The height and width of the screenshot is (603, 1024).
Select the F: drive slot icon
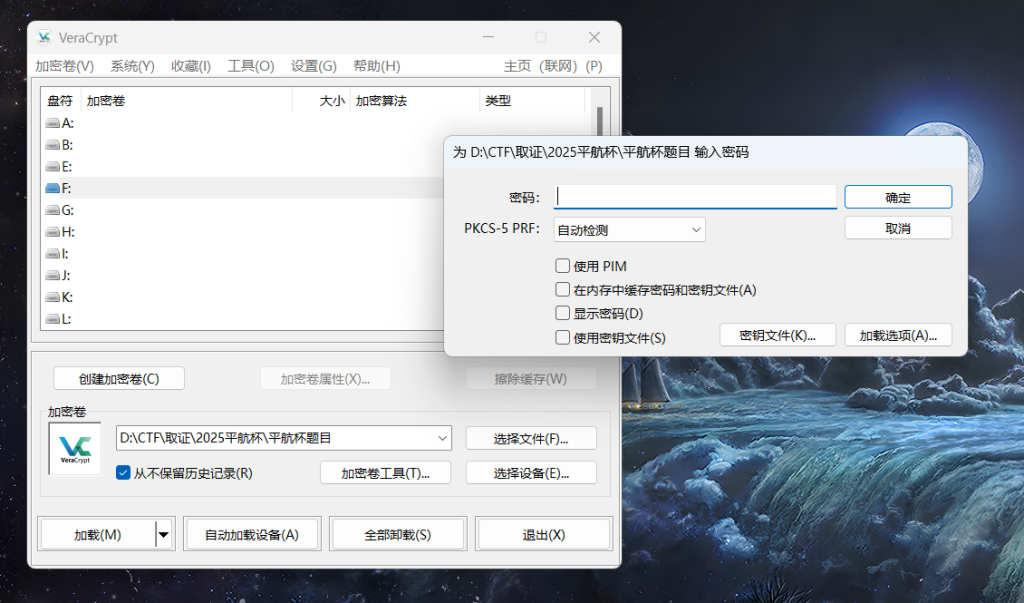(53, 188)
